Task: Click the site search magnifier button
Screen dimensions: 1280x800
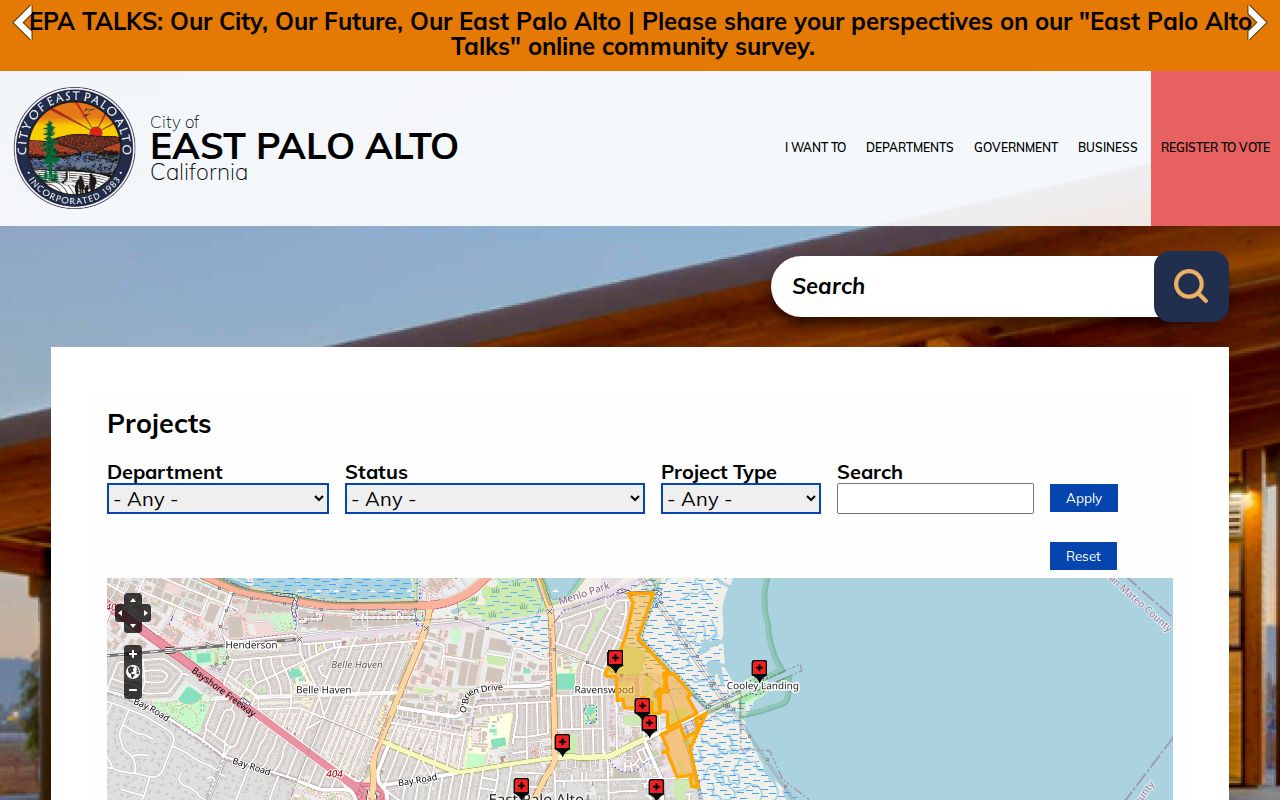Action: pos(1191,286)
